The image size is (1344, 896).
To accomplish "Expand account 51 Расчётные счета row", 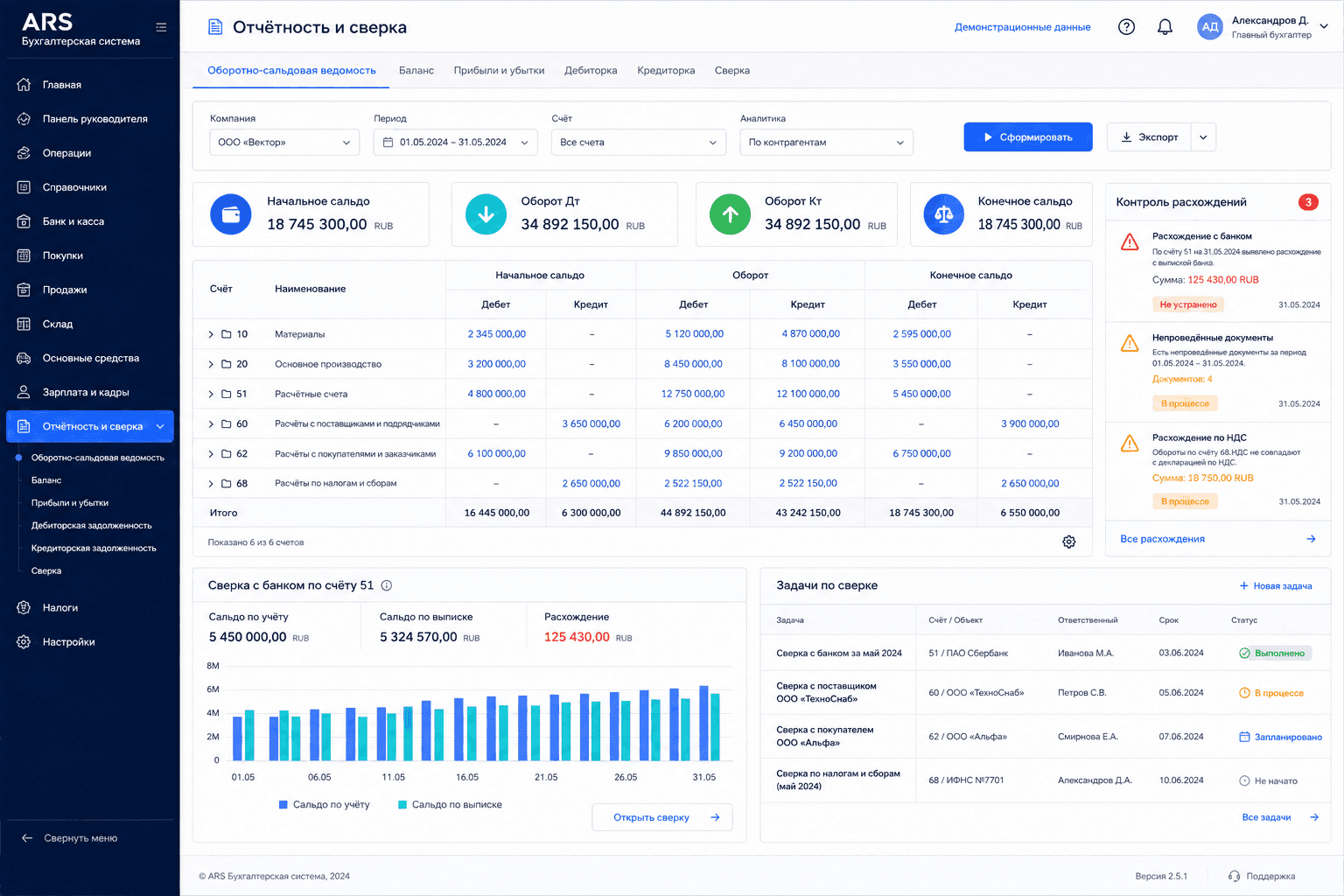I will point(211,394).
